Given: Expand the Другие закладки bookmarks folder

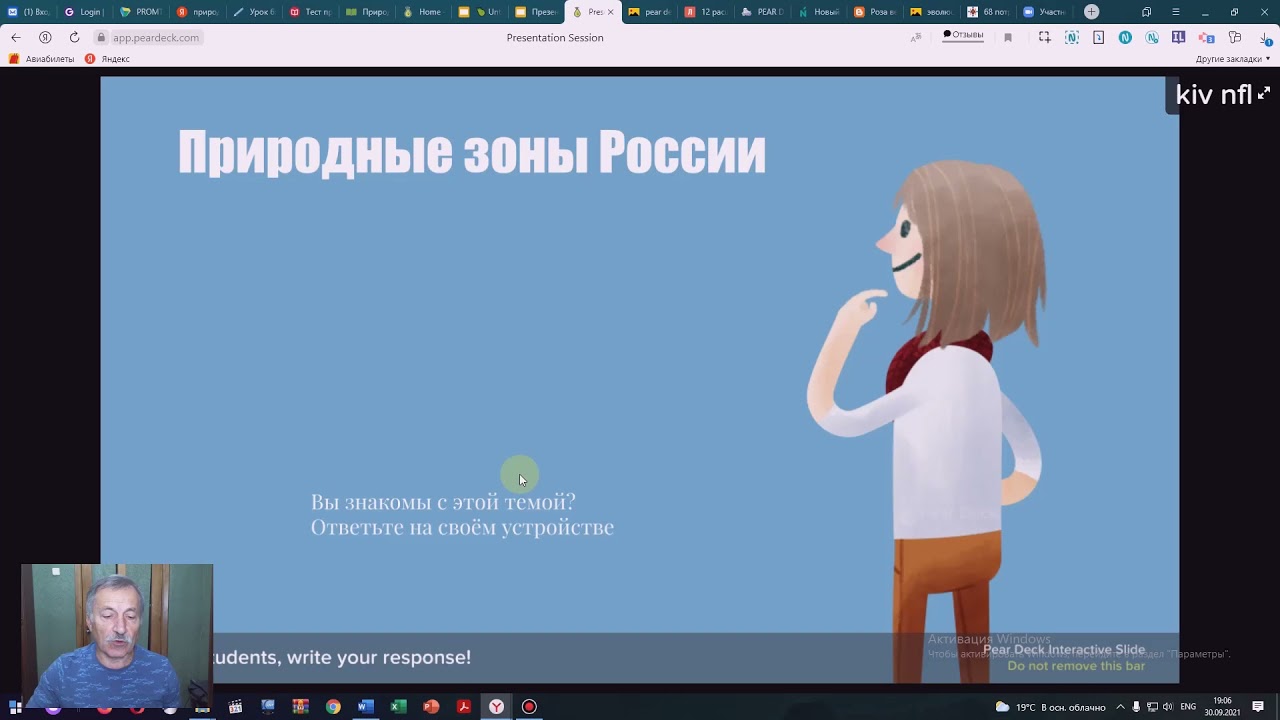Looking at the screenshot, I should (x=1233, y=59).
